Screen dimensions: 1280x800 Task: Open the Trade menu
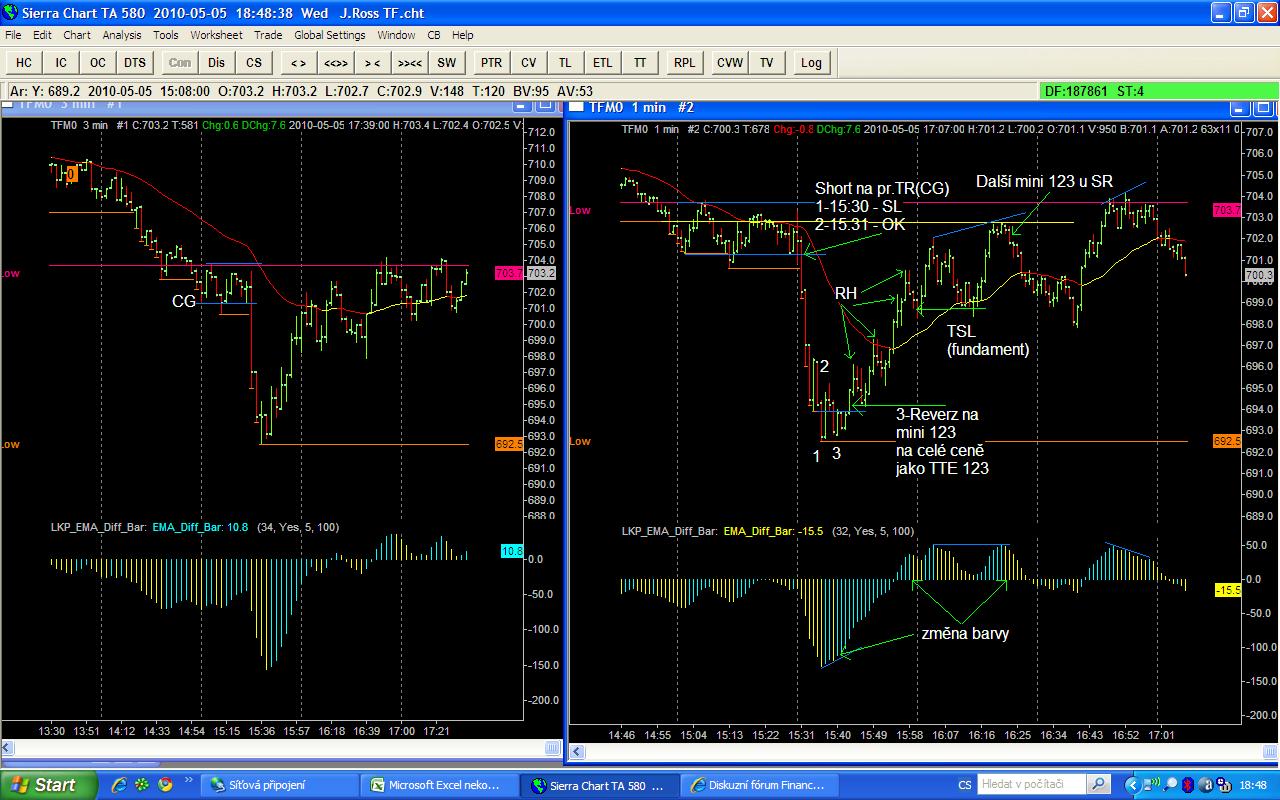click(x=268, y=35)
